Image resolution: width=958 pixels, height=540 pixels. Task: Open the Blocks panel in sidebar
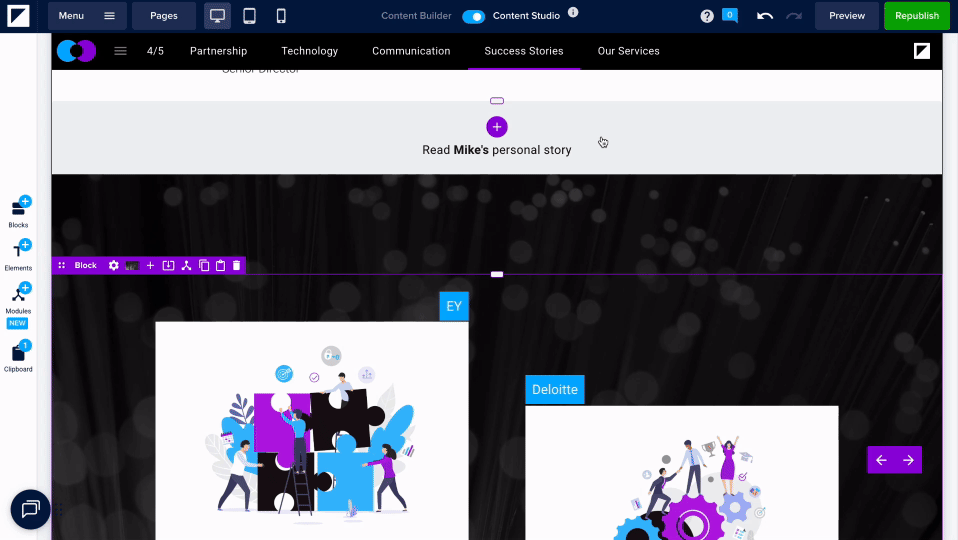[x=19, y=211]
